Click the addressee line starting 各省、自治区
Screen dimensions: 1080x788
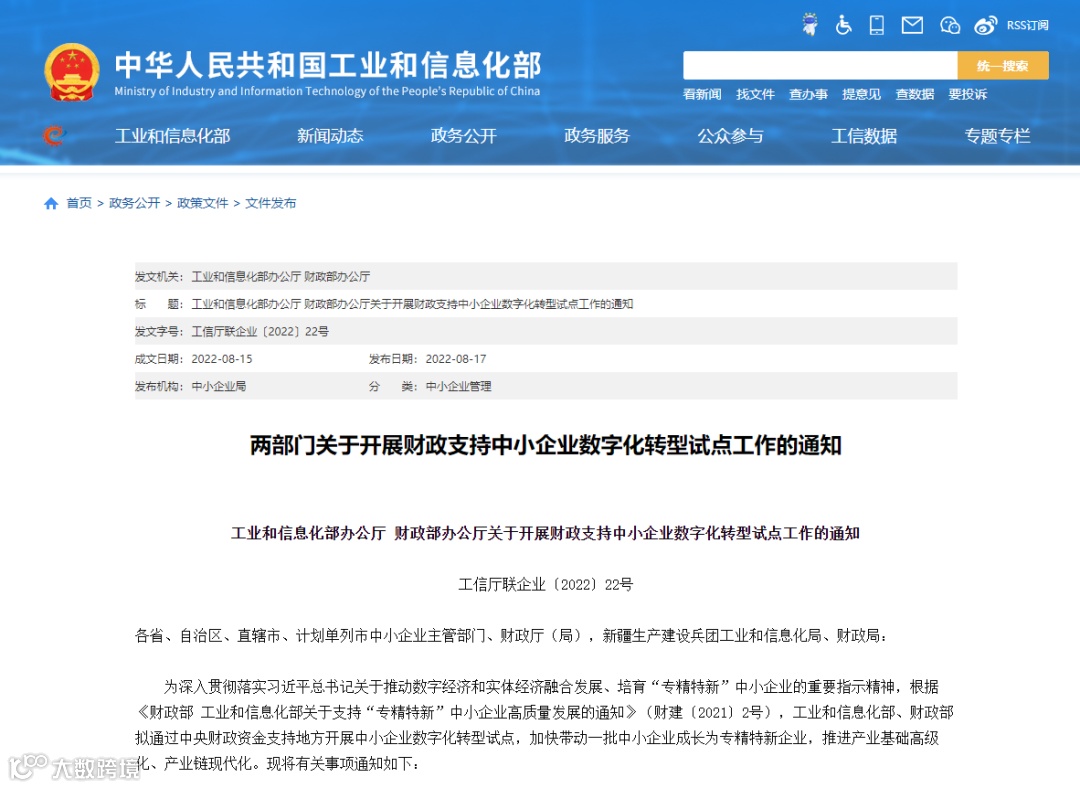coord(512,636)
